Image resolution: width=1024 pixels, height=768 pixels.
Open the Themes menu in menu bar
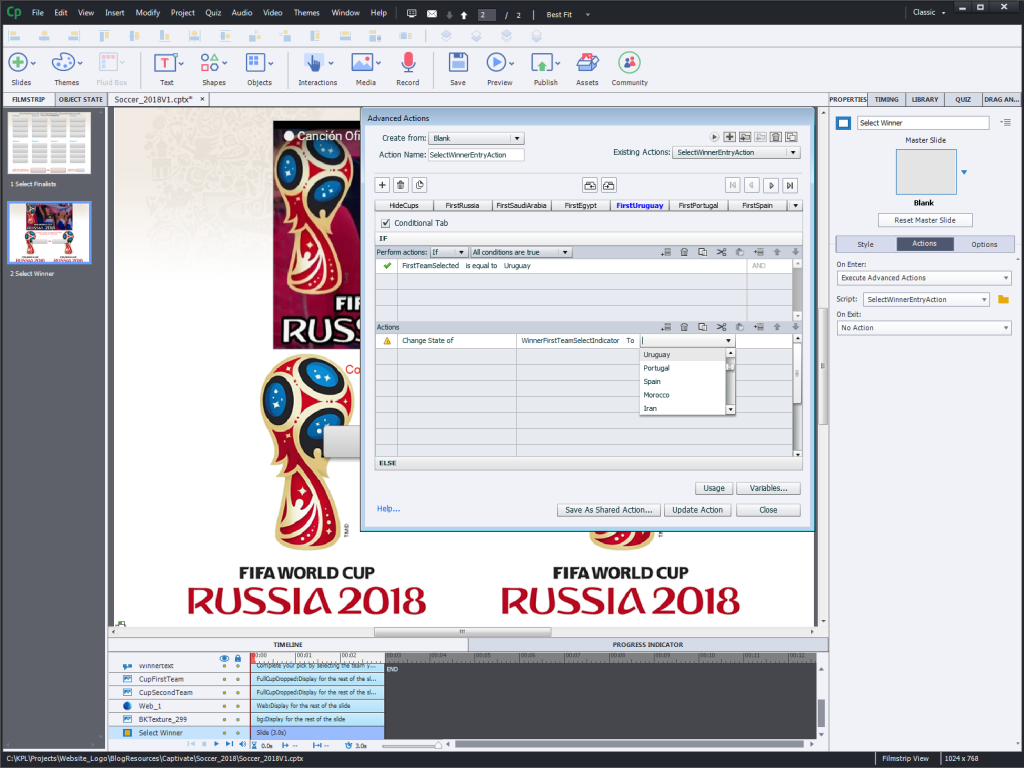pos(307,13)
